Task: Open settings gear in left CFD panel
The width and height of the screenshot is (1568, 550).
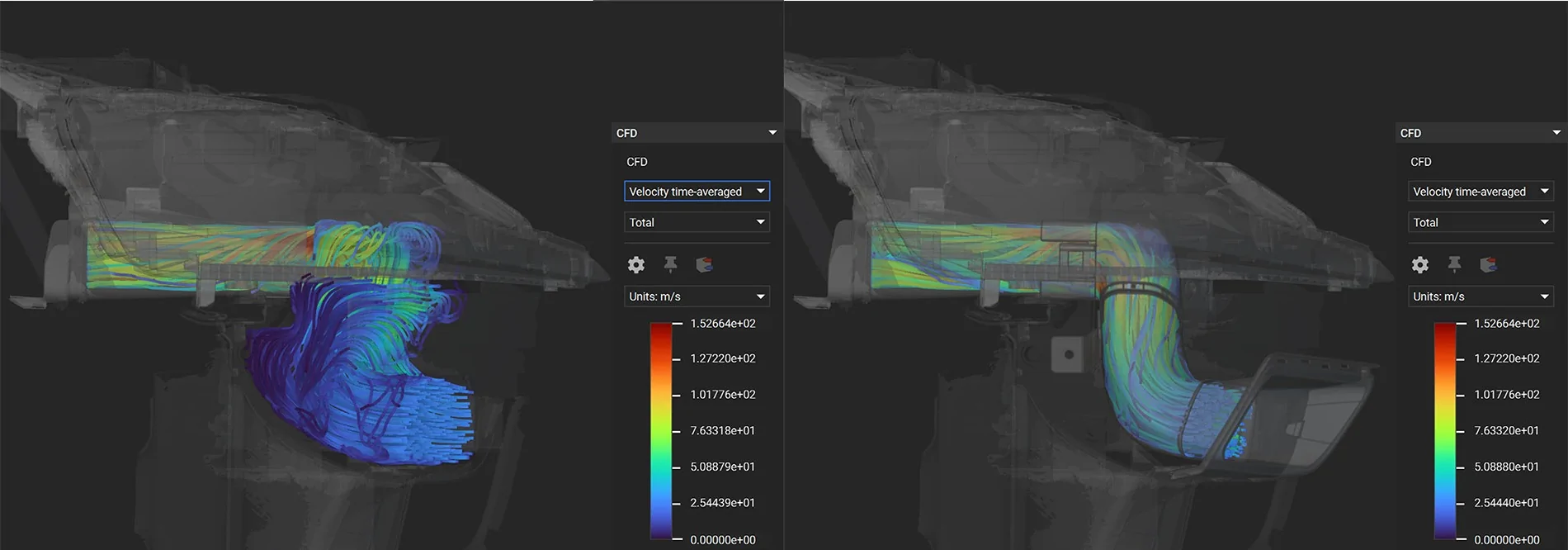Action: (x=635, y=265)
